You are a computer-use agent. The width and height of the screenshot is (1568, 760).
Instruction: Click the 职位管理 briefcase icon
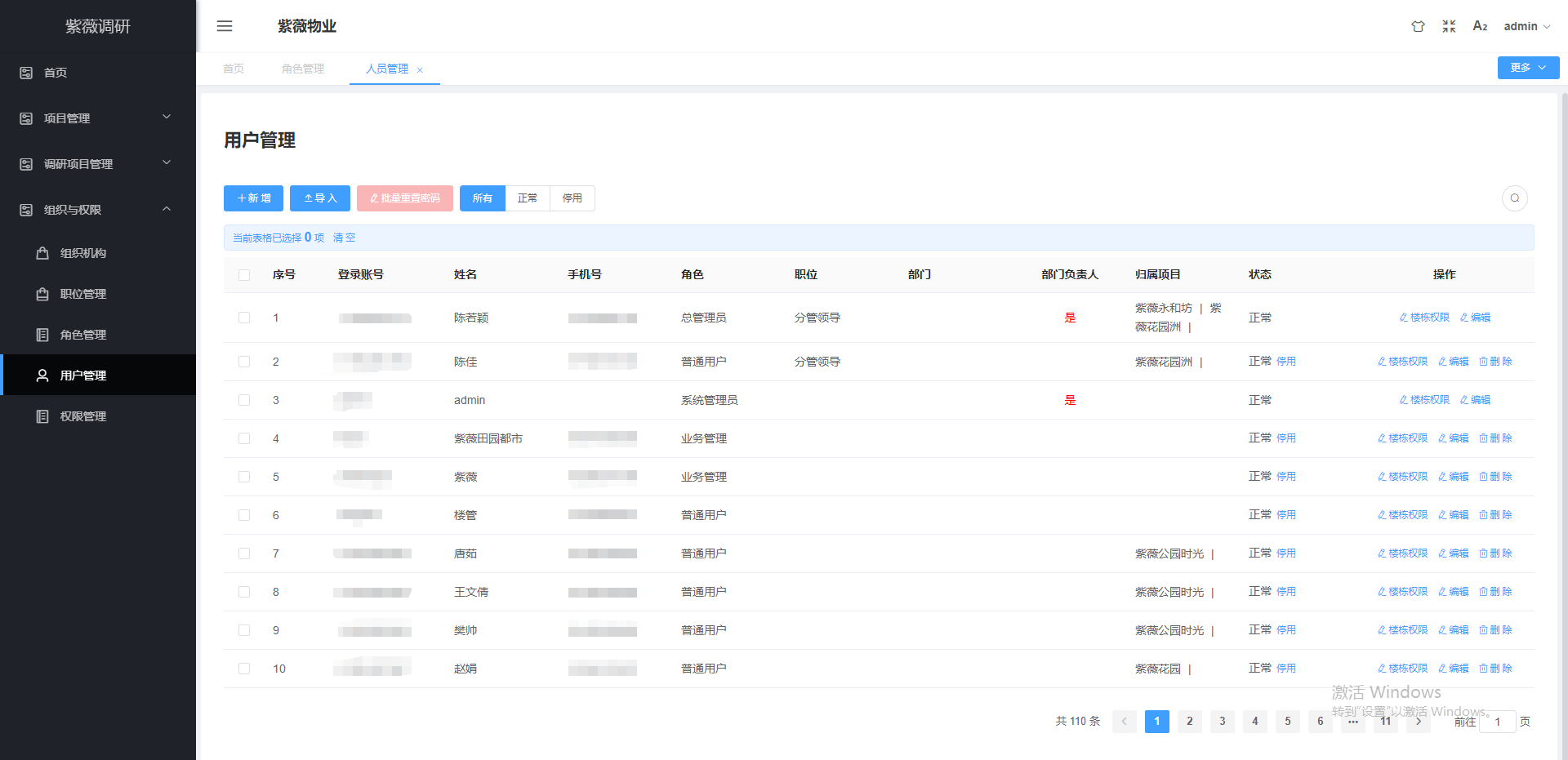(42, 294)
